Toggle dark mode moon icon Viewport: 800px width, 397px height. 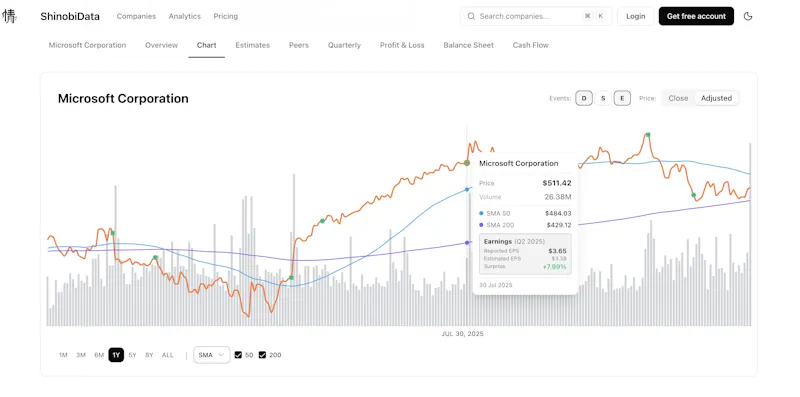[x=748, y=16]
